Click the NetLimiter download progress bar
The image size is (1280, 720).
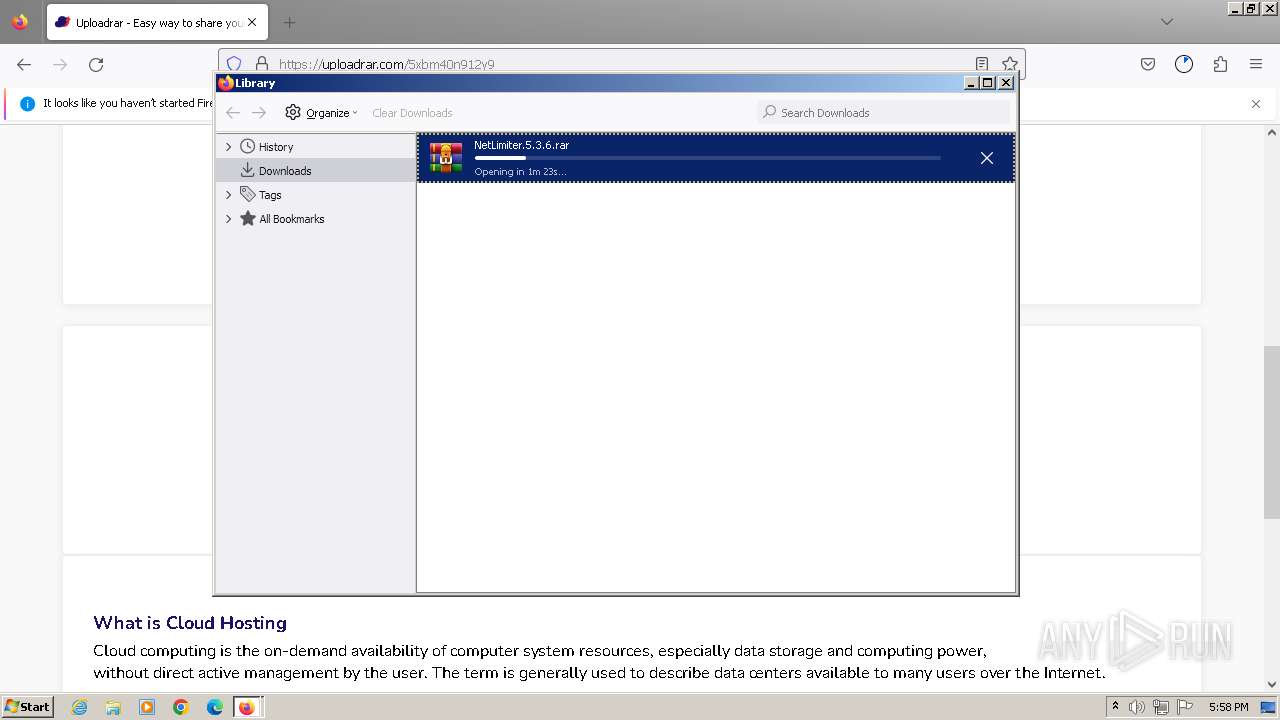(707, 158)
